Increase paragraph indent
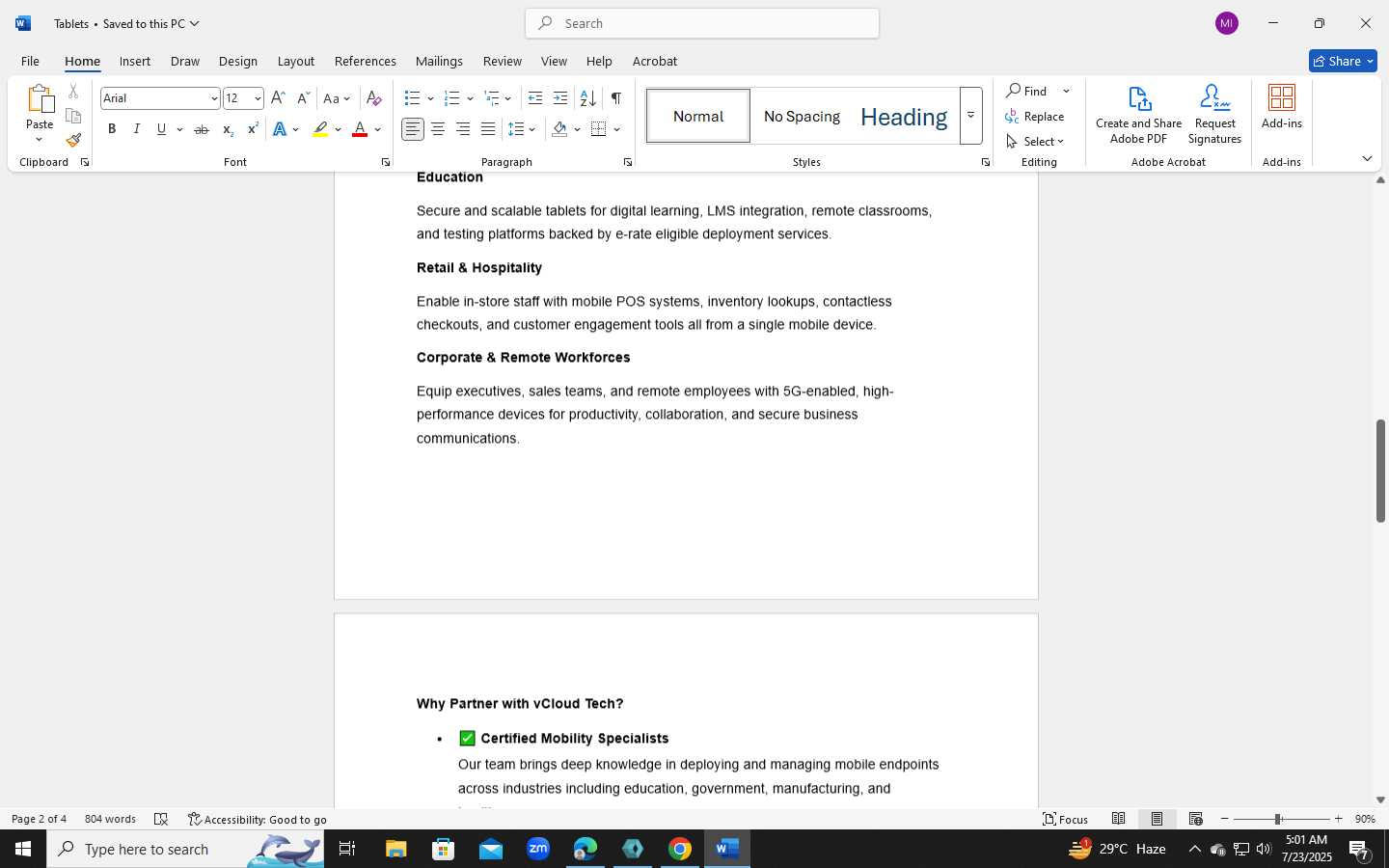 560,98
